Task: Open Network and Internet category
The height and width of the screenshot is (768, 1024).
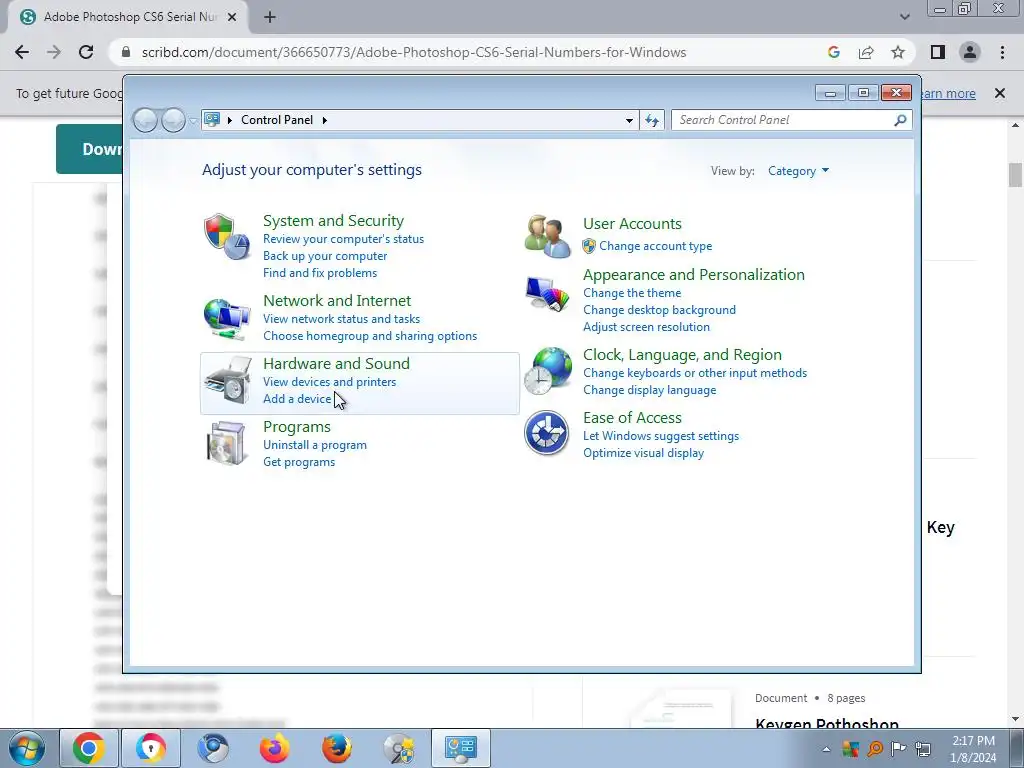Action: coord(337,300)
